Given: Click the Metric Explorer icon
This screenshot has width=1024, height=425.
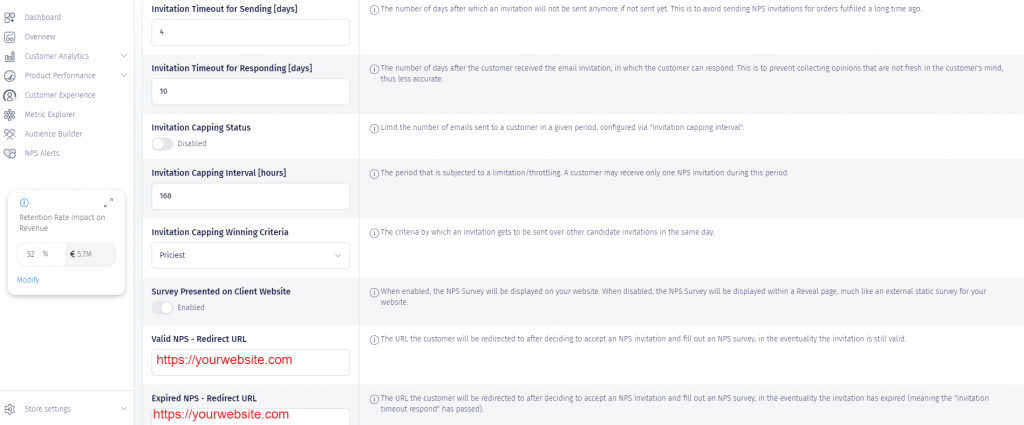Looking at the screenshot, I should point(9,114).
